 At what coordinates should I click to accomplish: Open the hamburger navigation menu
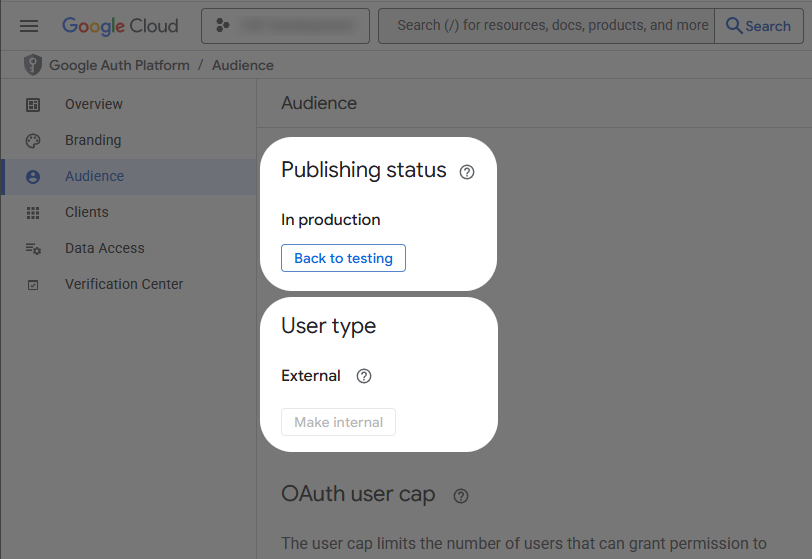click(29, 25)
